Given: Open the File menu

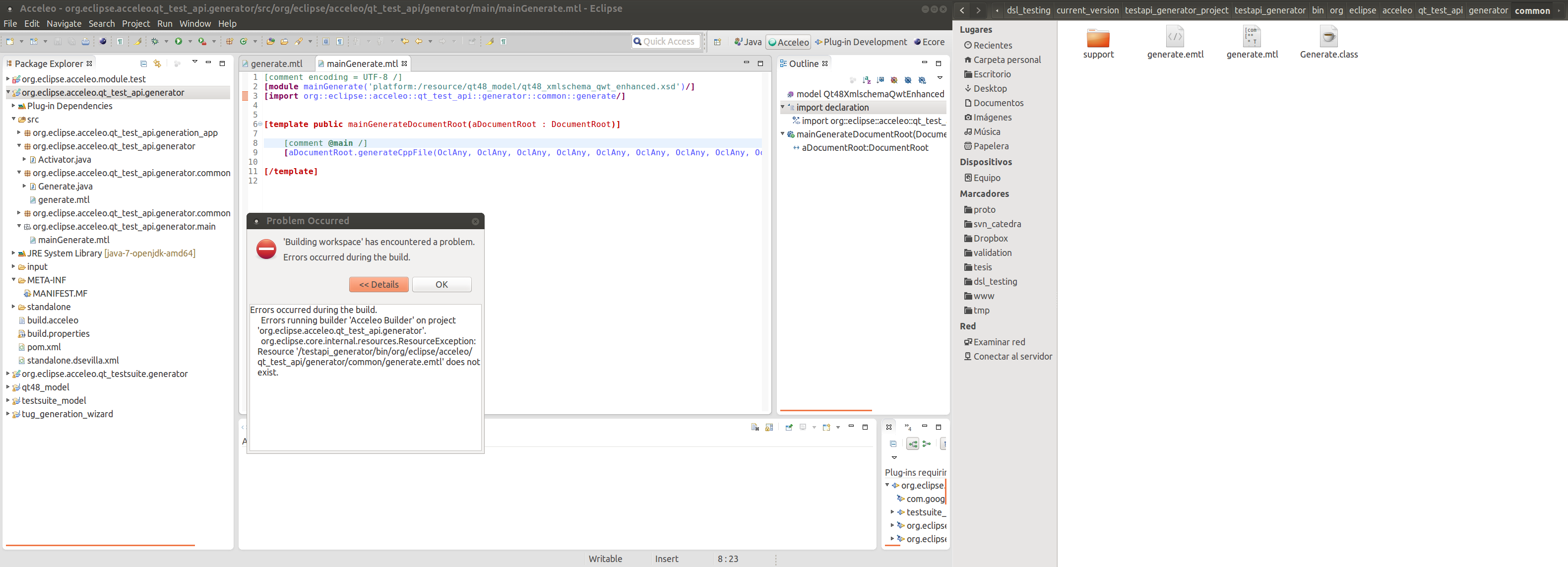Looking at the screenshot, I should pos(10,23).
